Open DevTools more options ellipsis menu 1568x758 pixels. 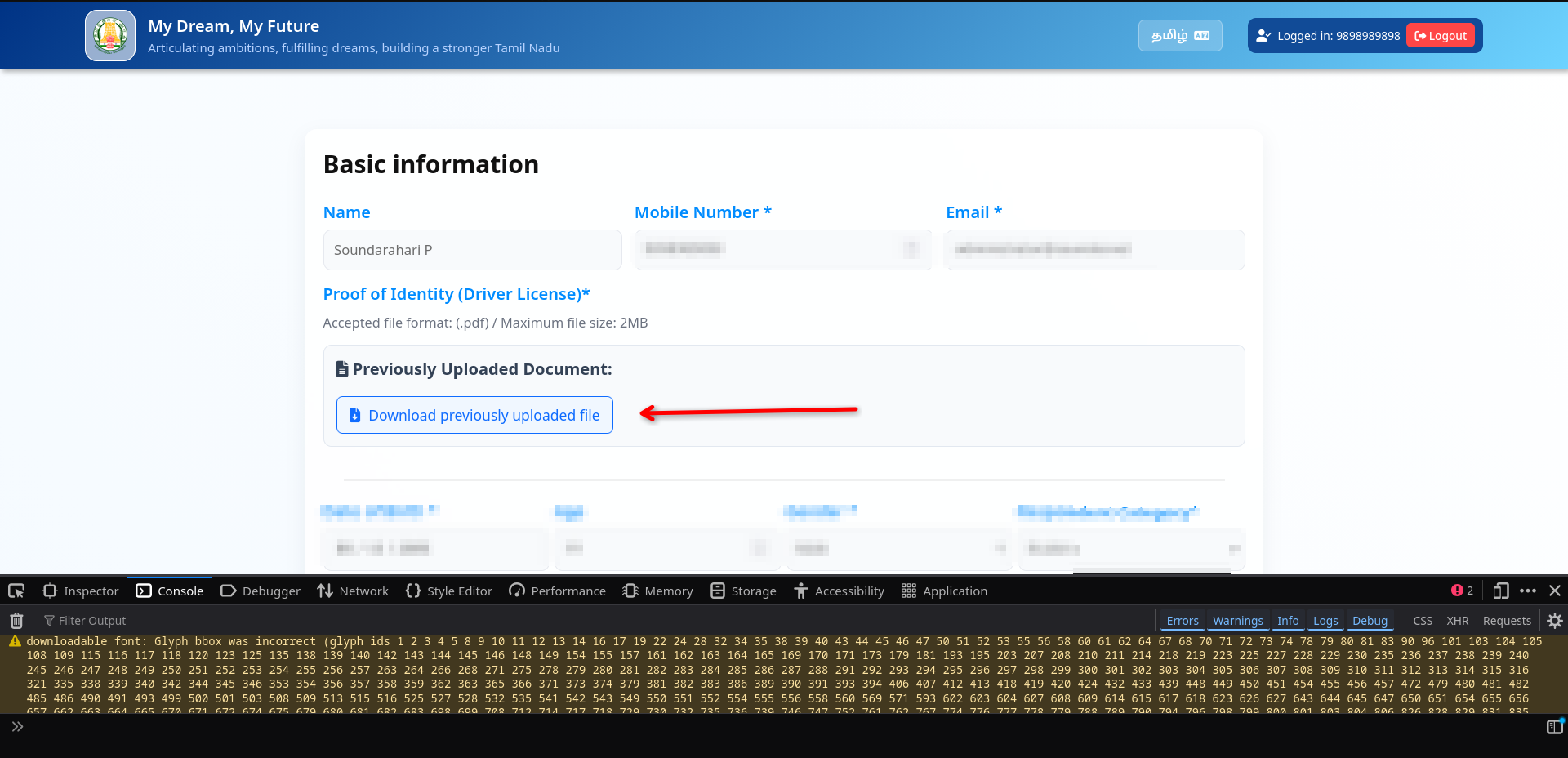click(1528, 591)
